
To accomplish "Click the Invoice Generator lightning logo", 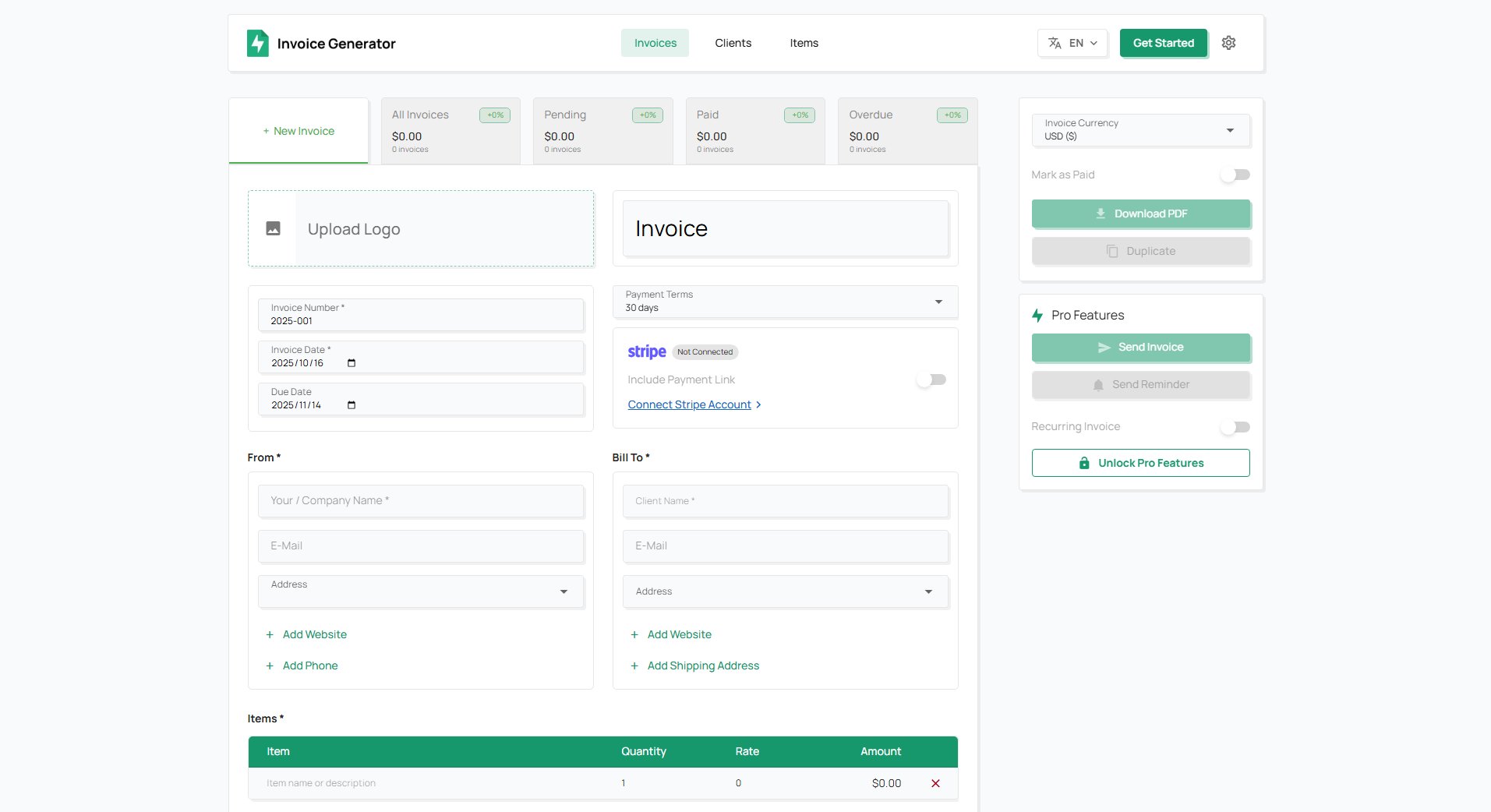I will click(258, 44).
